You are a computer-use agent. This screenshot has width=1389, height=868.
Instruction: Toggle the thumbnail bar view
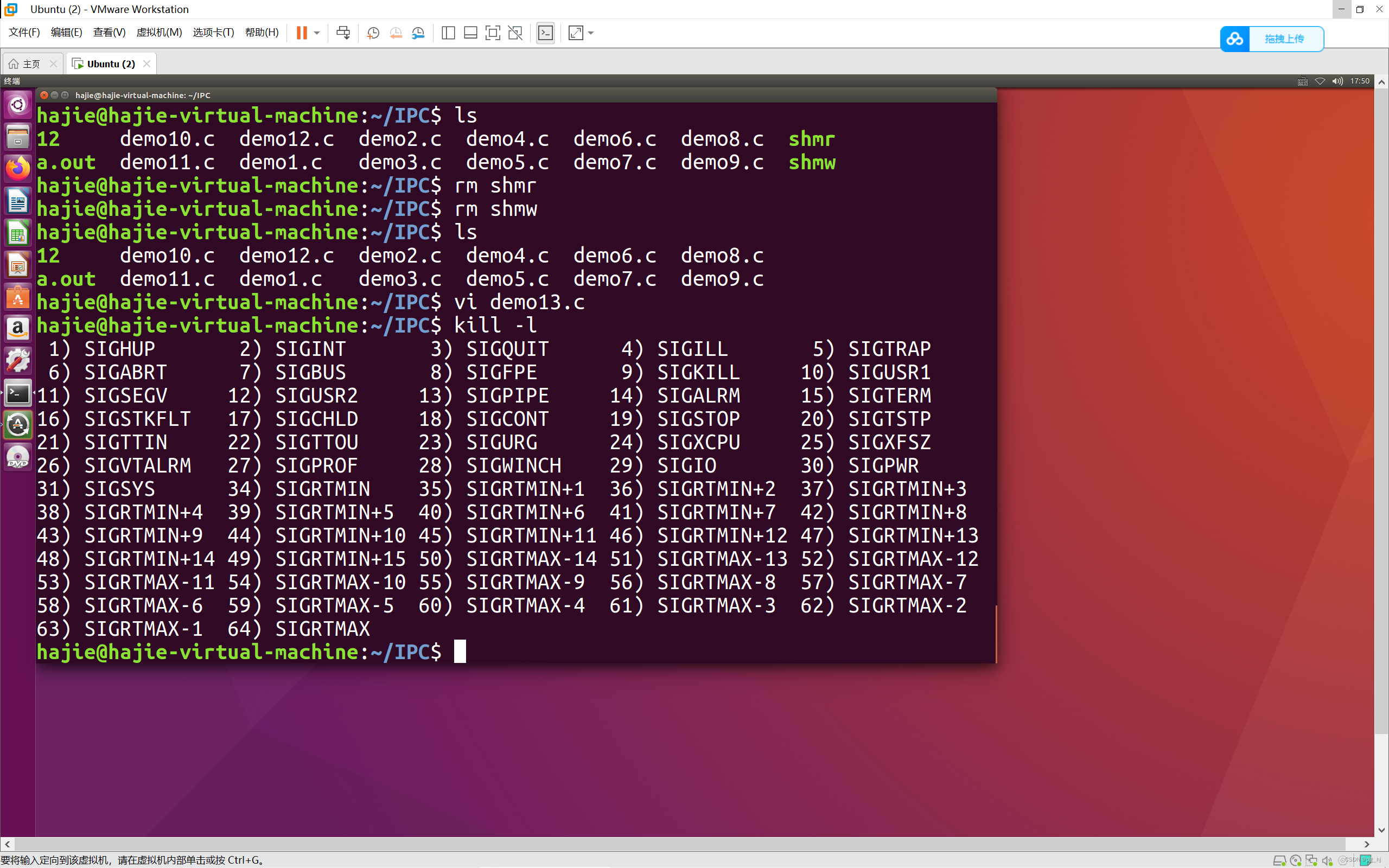(x=470, y=33)
